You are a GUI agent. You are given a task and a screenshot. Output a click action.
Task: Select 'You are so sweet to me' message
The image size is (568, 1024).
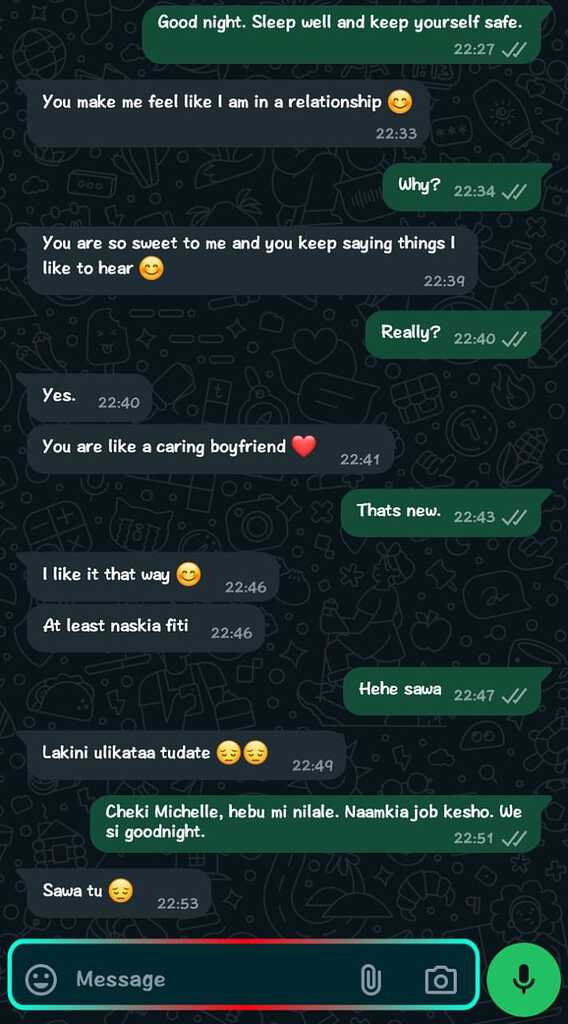pyautogui.click(x=252, y=260)
